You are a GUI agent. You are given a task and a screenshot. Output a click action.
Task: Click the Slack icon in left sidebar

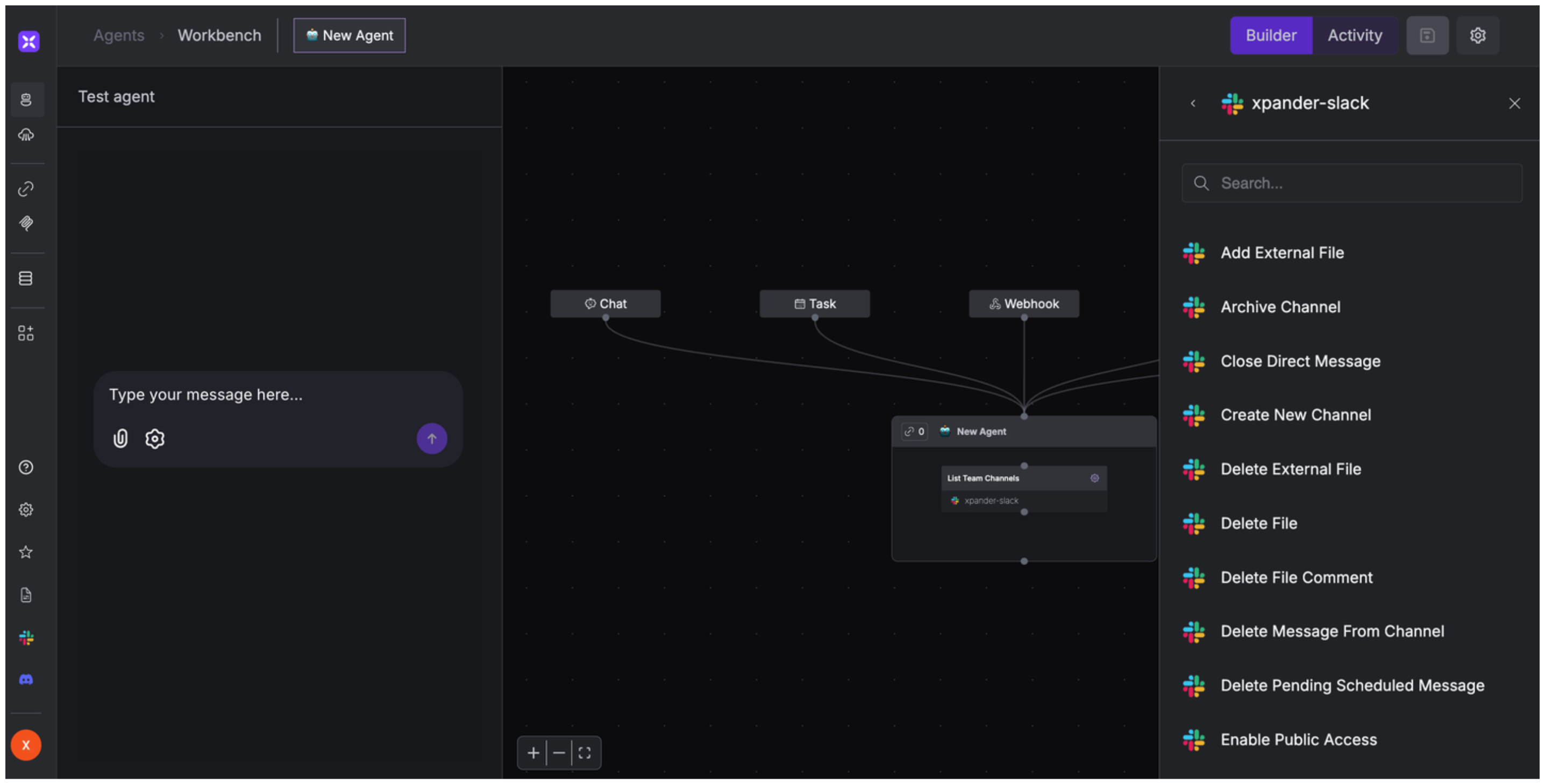click(26, 637)
